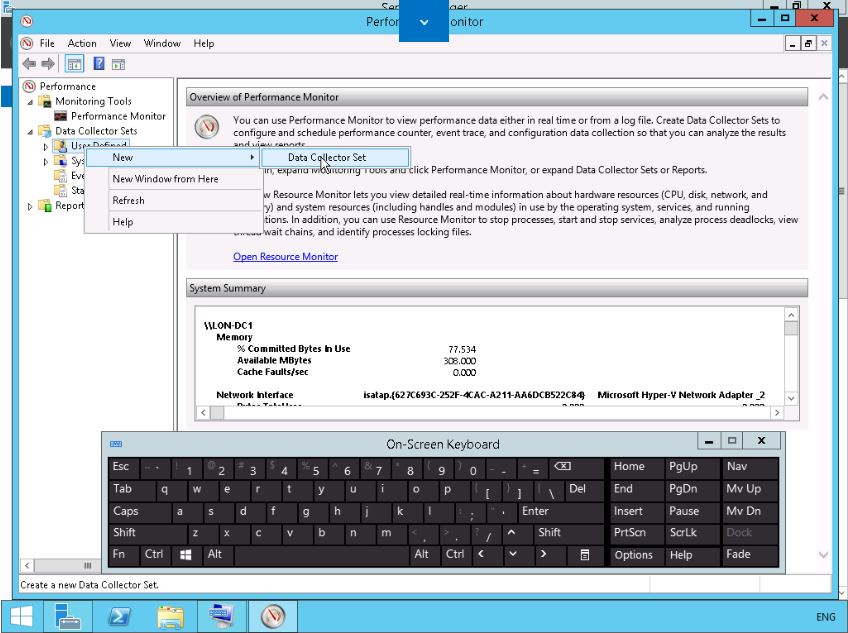Viewport: 848px width, 633px height.
Task: Tap the PrtScn key on On-Screen Keyboard
Action: [x=637, y=533]
